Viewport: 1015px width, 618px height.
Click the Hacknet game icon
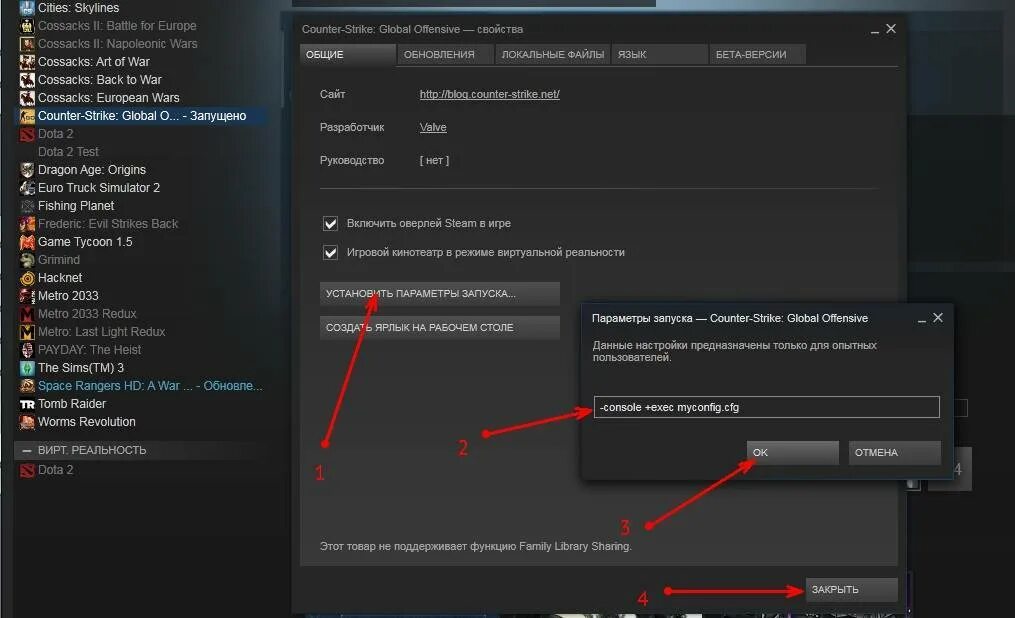pos(27,278)
